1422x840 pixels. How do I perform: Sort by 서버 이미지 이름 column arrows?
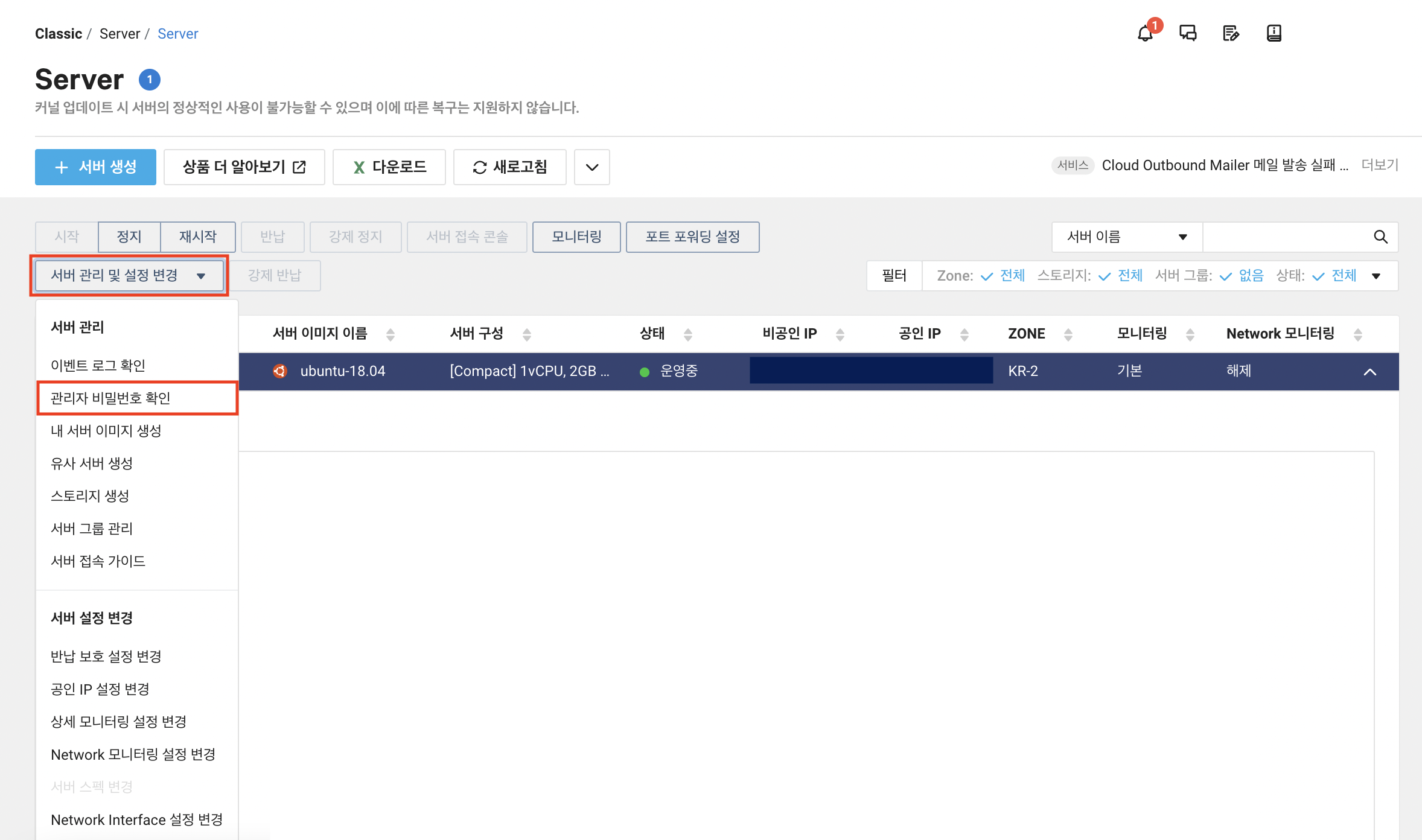391,334
